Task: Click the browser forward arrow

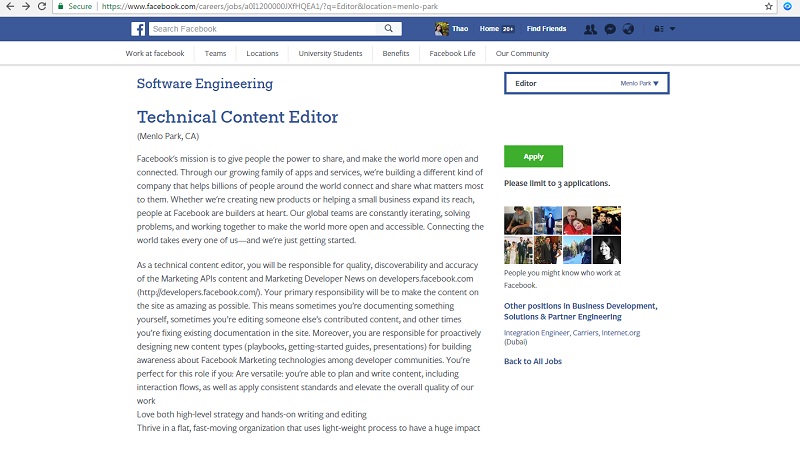Action: tap(26, 7)
